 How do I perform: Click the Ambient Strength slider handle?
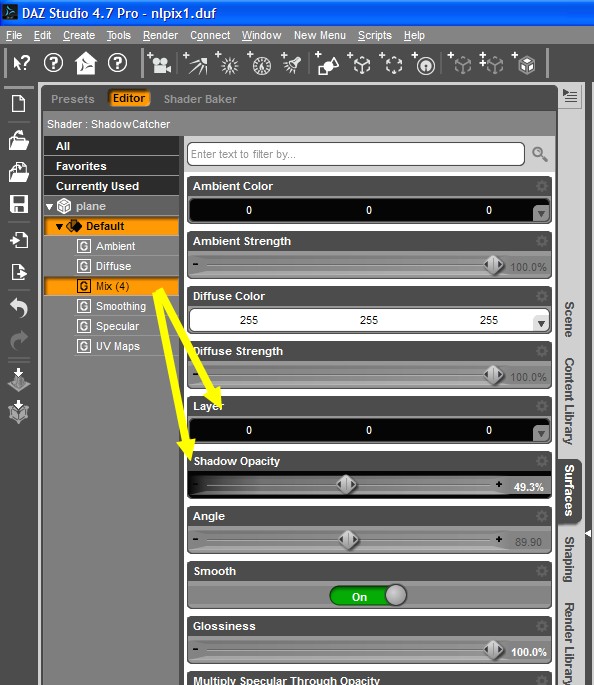point(494,265)
